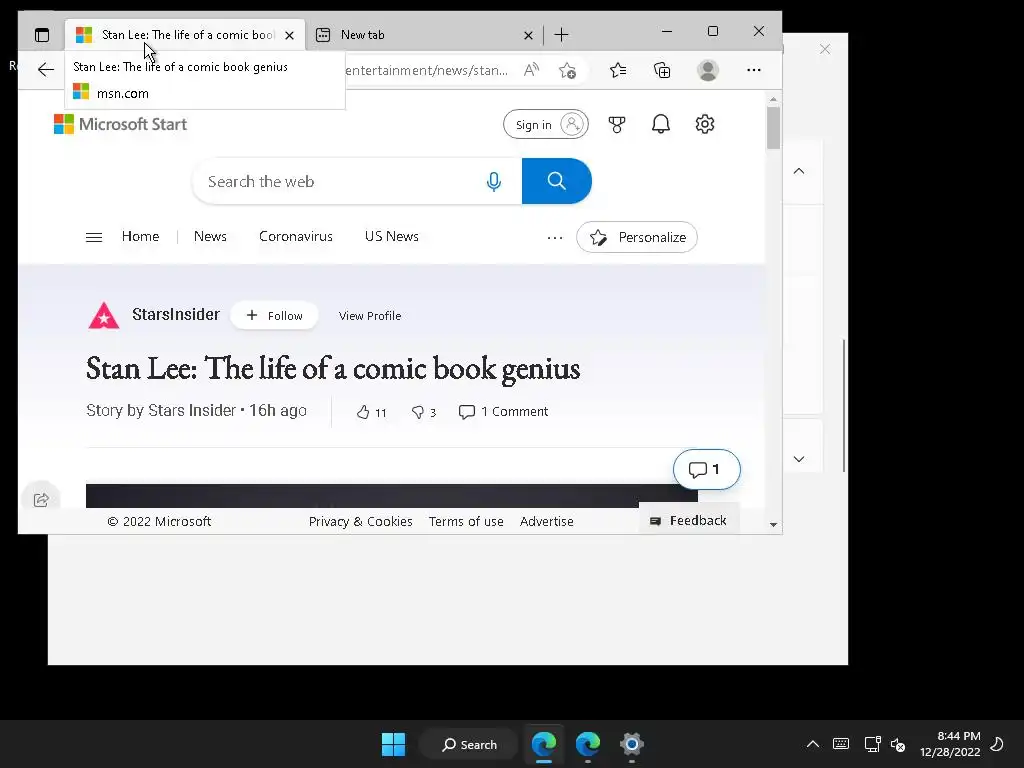
Task: Select the US News navigation item
Action: 392,236
